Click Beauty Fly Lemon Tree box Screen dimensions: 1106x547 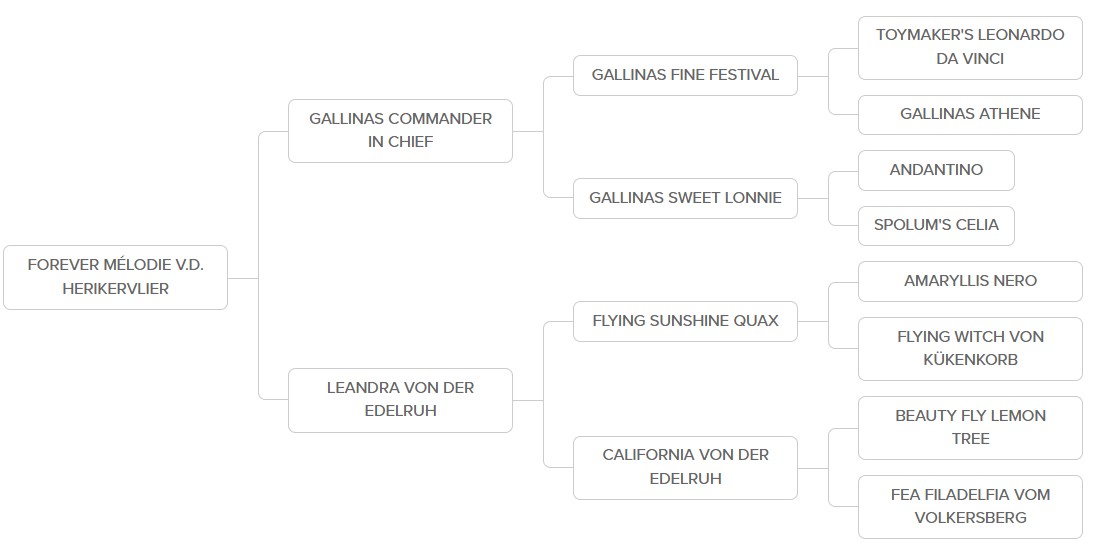coord(970,427)
